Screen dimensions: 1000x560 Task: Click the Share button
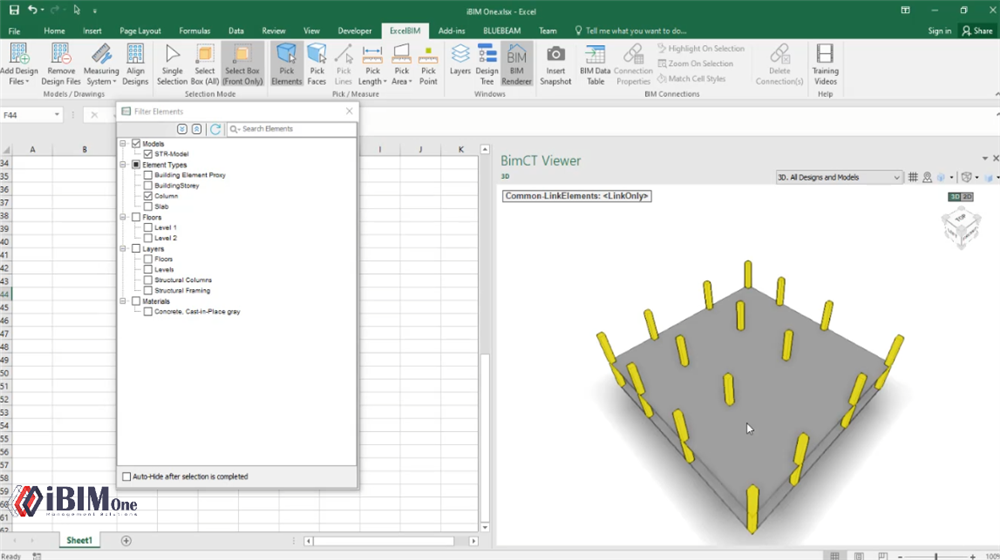pyautogui.click(x=978, y=31)
